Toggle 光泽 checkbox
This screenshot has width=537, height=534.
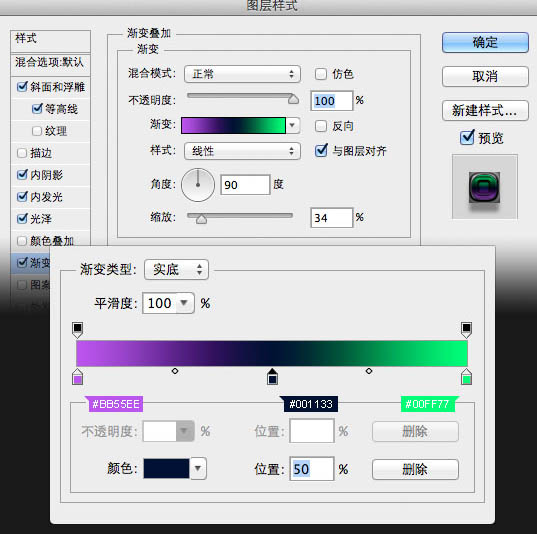[x=22, y=219]
